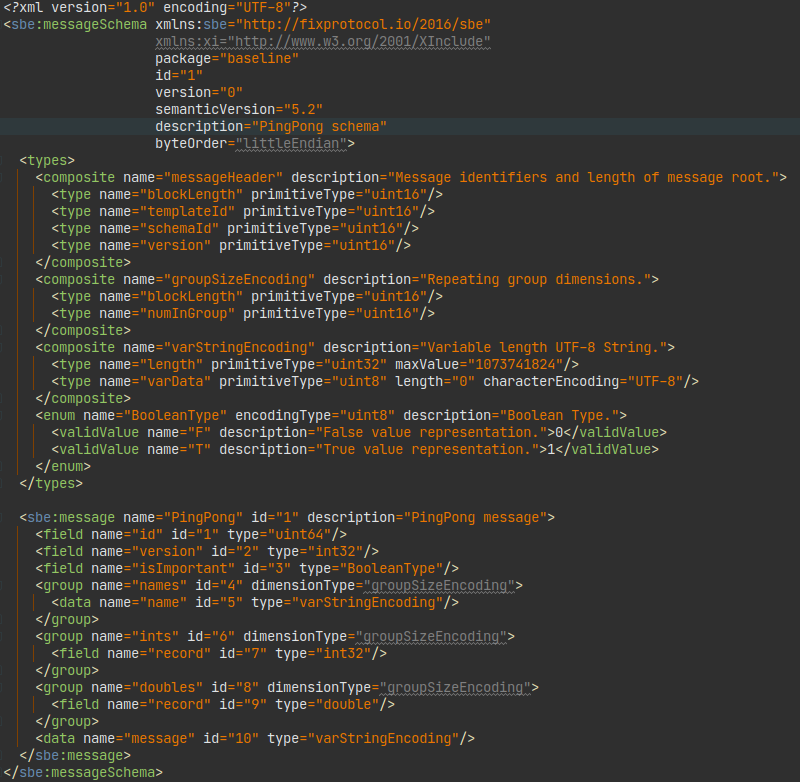
Task: Click the type name "varData"
Action: [175, 382]
